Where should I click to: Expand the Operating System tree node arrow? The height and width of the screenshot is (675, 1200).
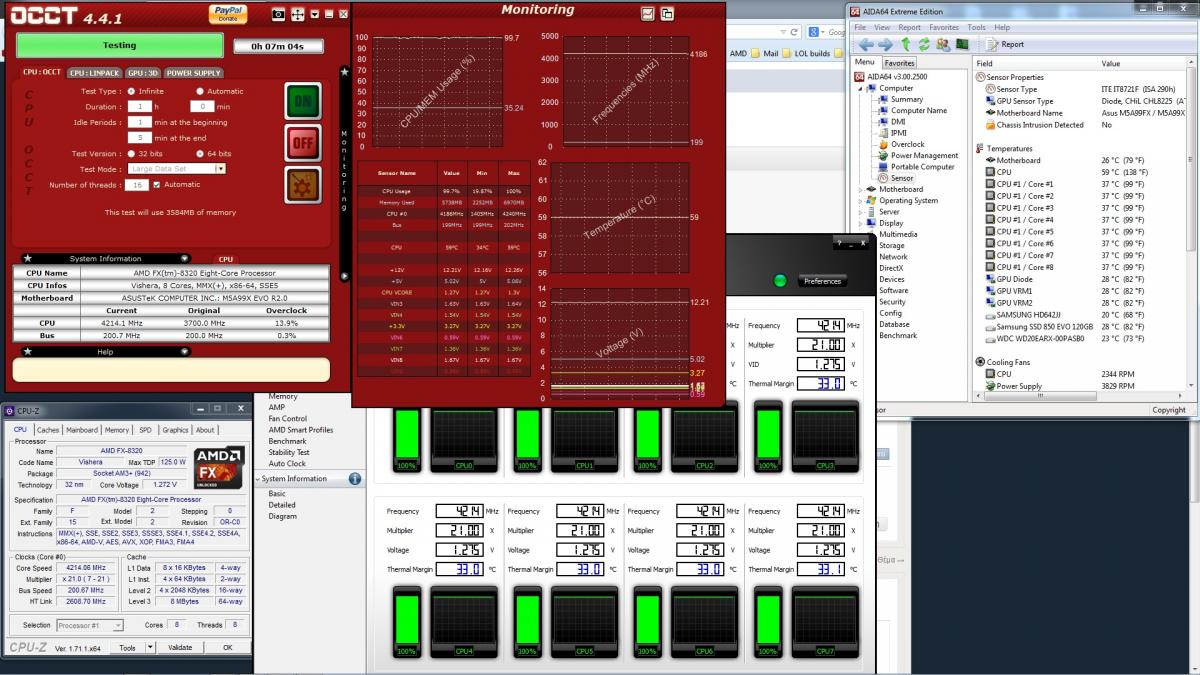[x=861, y=200]
